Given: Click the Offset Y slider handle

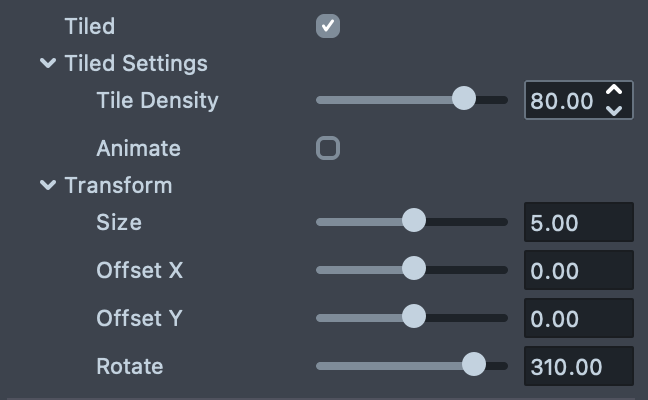Looking at the screenshot, I should 414,317.
